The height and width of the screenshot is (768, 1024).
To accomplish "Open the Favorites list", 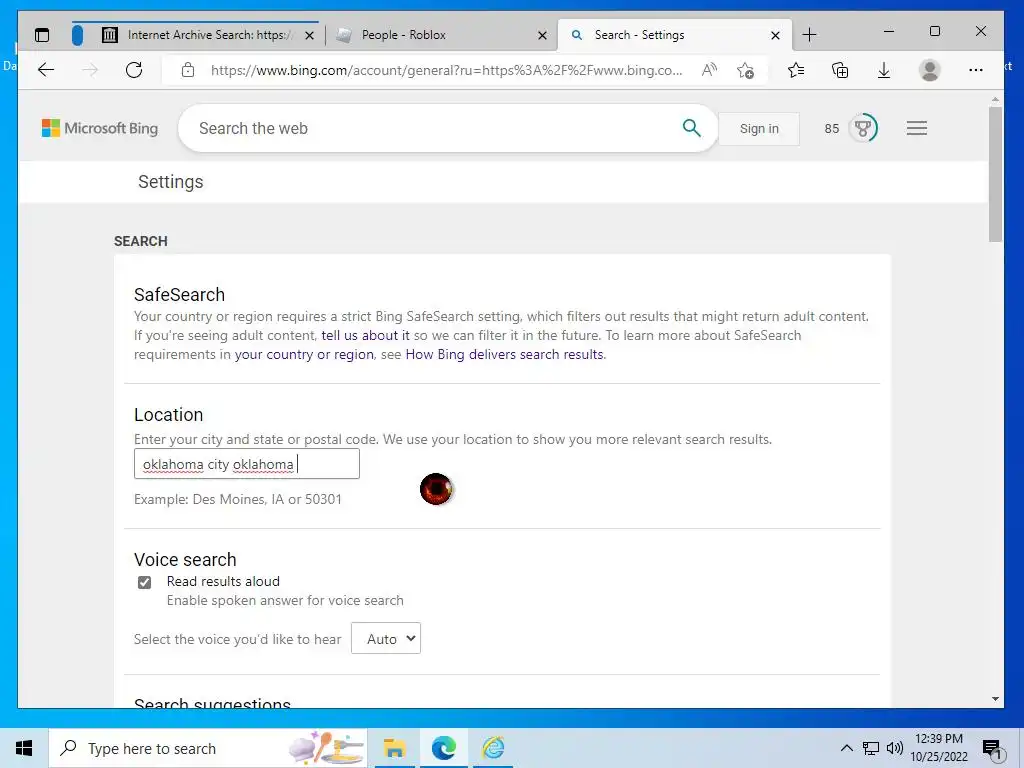I will click(x=795, y=70).
